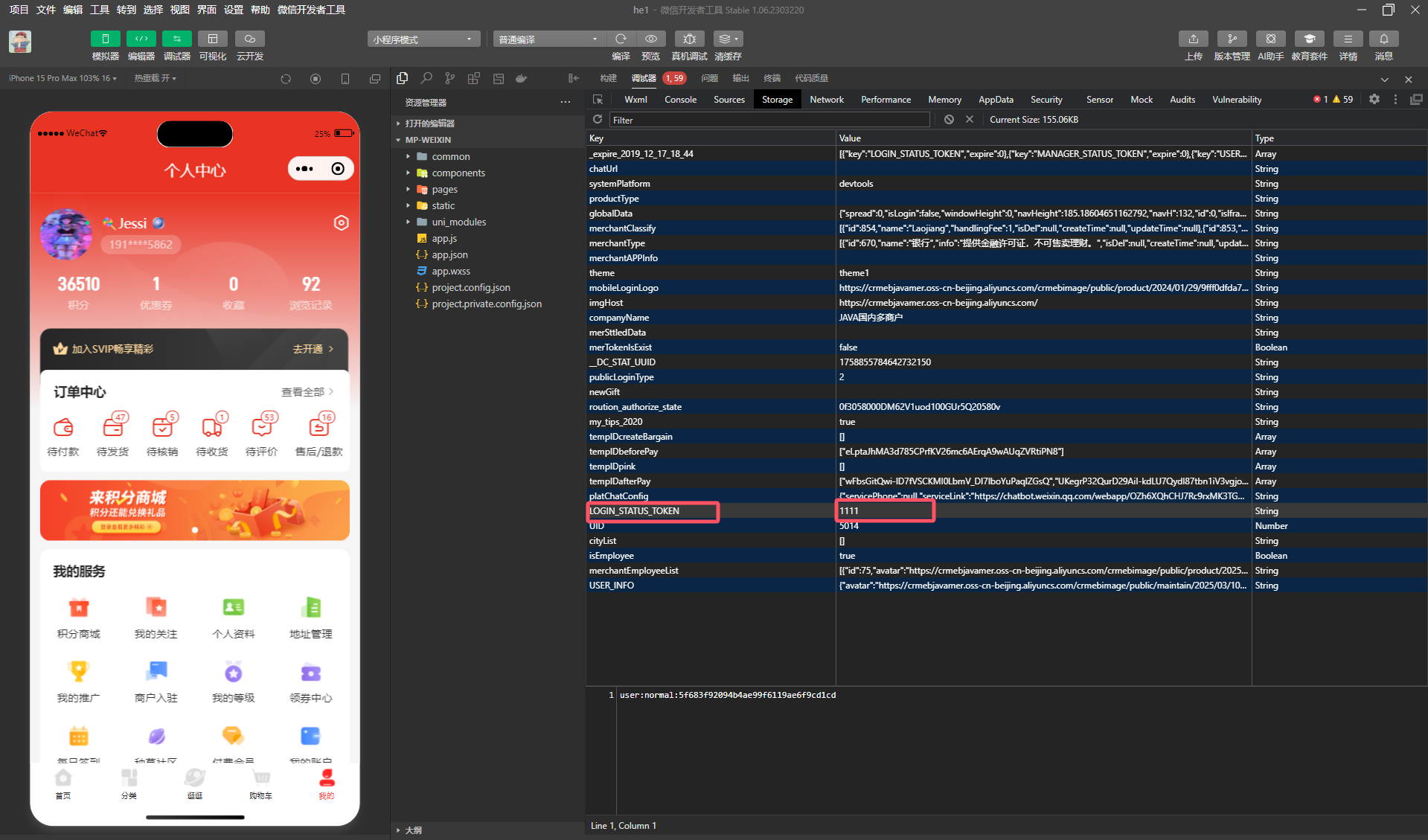Expand the pages folder in file tree
Screen dimensions: 1428x840
(x=444, y=190)
